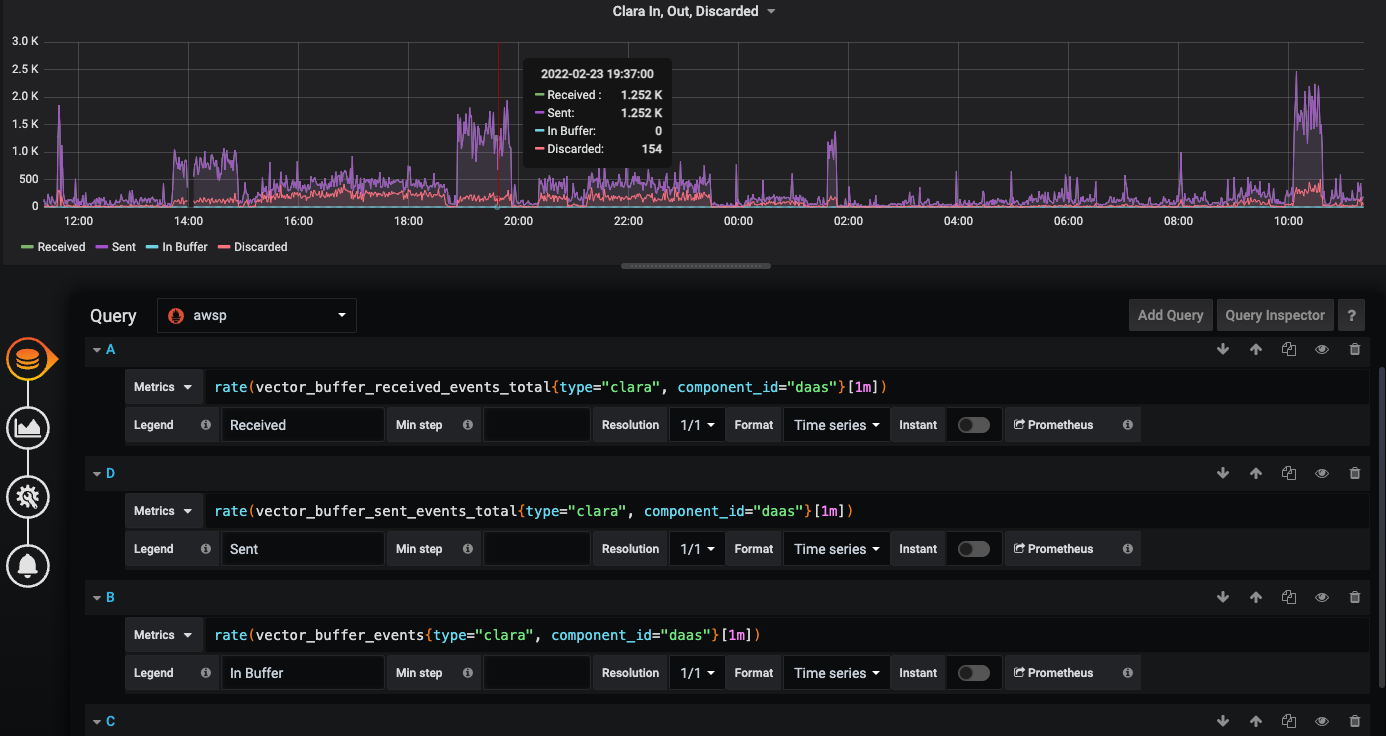Collapse query A using its chevron

click(97, 349)
